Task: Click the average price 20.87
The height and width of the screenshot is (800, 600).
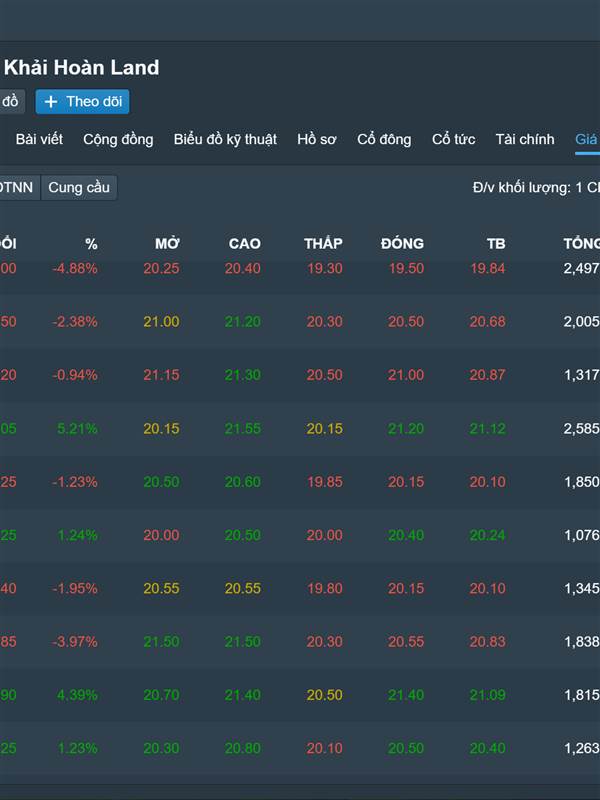Action: [488, 375]
